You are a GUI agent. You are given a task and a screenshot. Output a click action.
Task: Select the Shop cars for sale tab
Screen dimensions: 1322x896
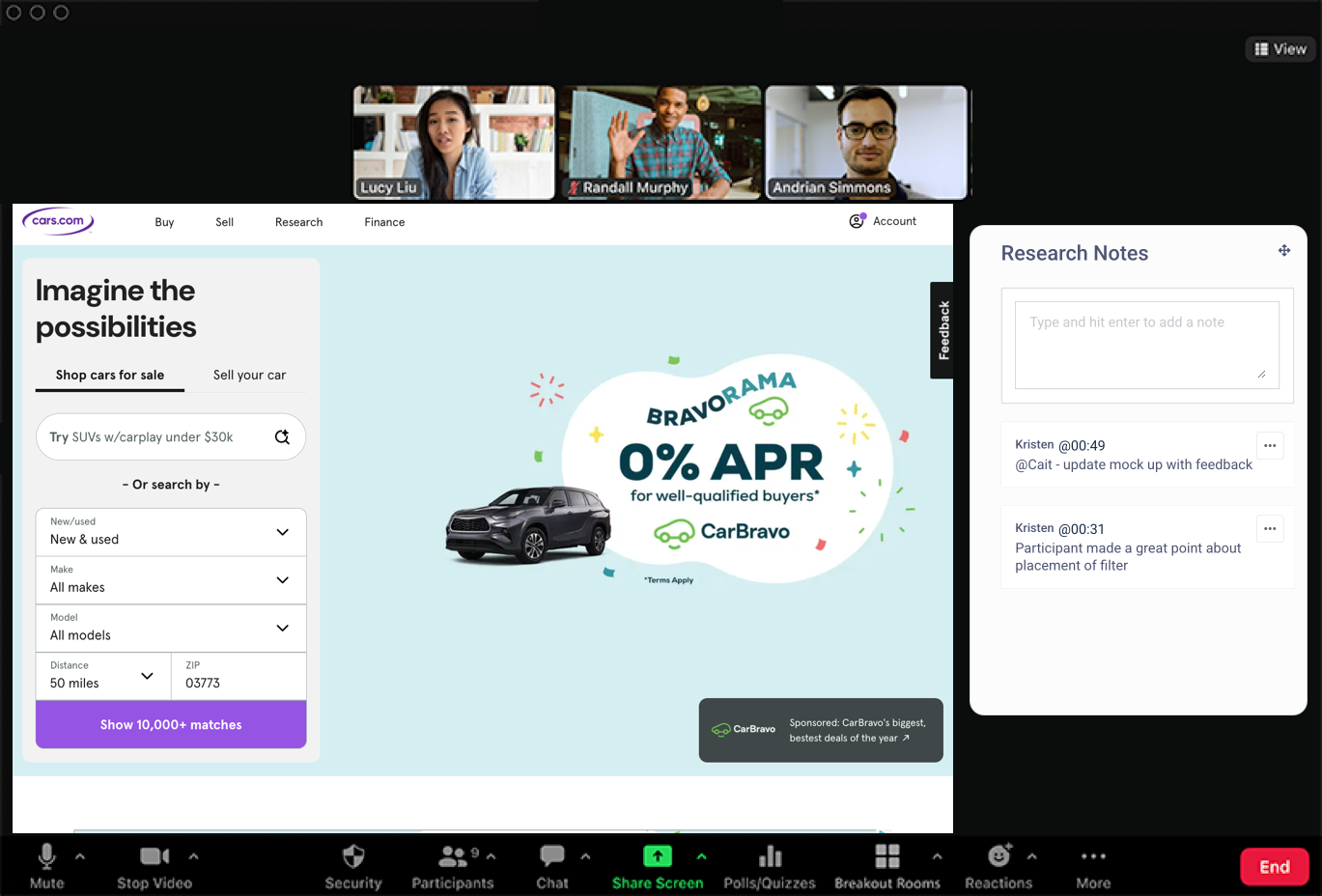pos(110,376)
